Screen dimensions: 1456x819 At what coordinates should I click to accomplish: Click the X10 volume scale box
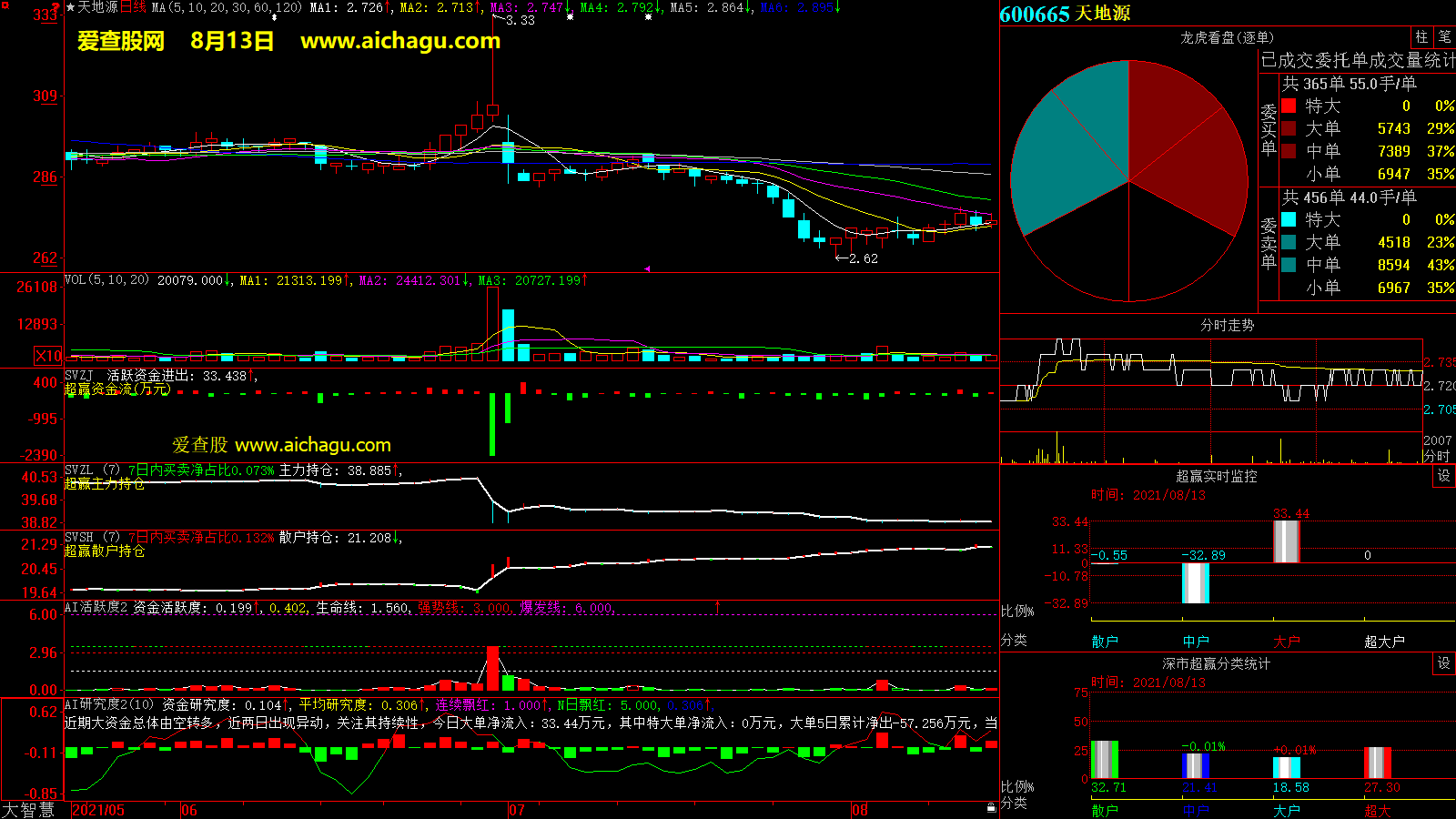[x=48, y=356]
